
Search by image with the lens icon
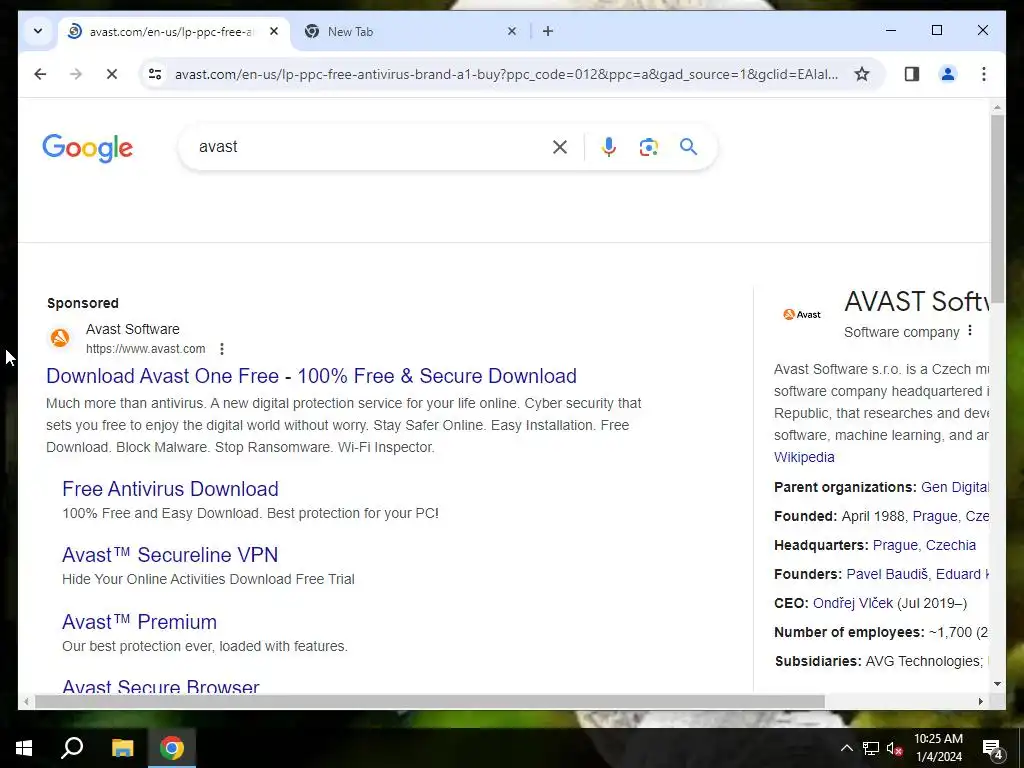(648, 147)
